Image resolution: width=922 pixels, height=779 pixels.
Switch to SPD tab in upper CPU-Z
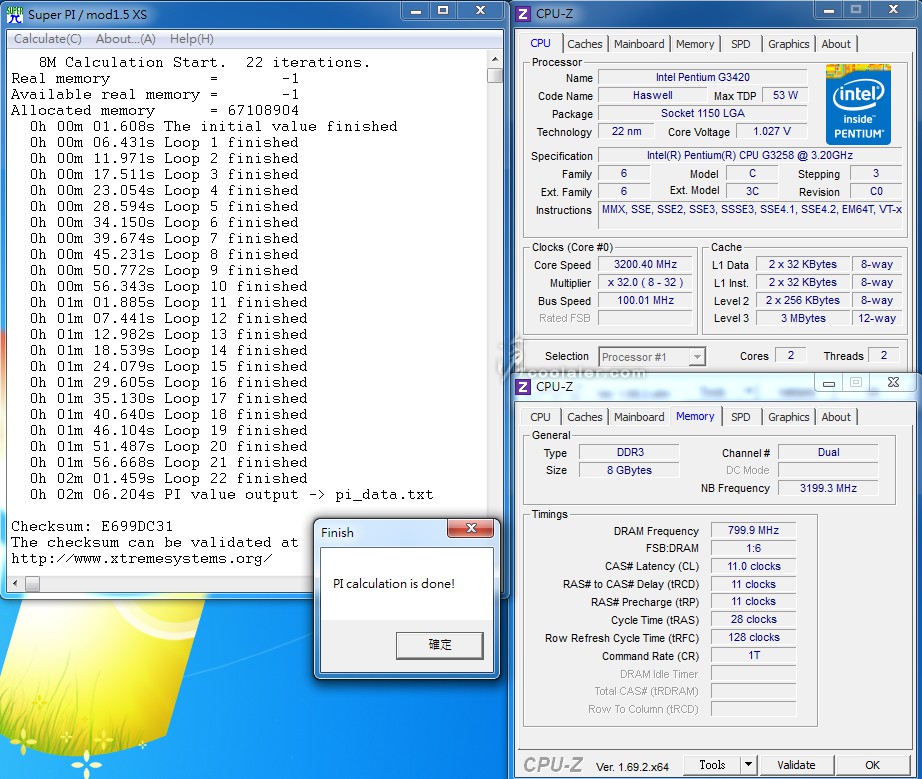coord(740,44)
